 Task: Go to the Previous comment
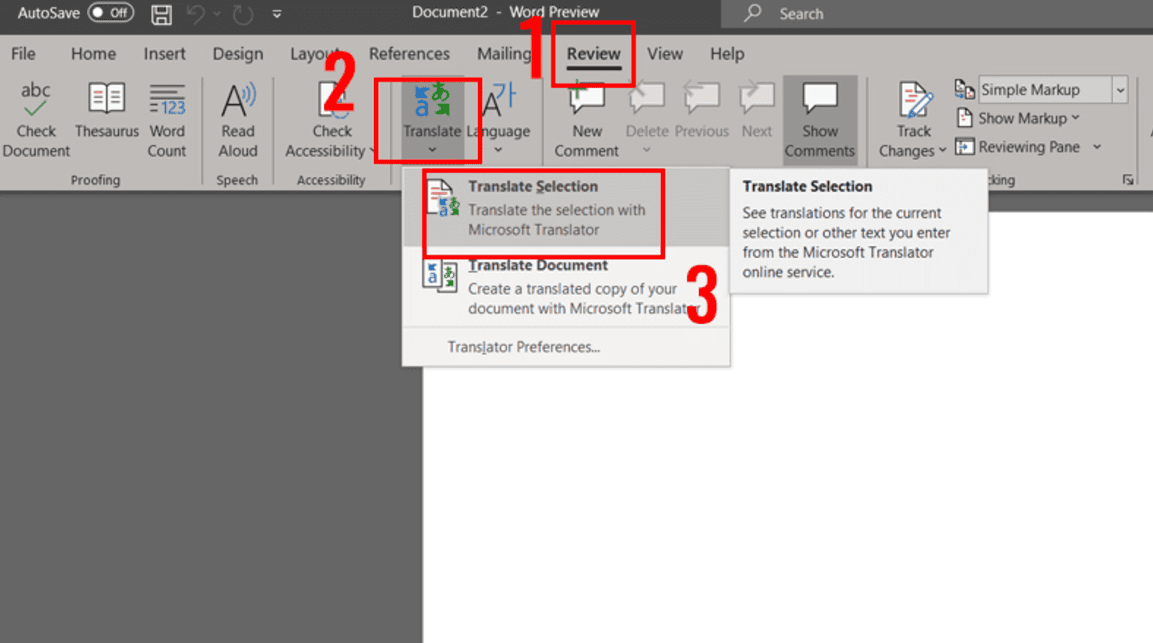(x=702, y=111)
